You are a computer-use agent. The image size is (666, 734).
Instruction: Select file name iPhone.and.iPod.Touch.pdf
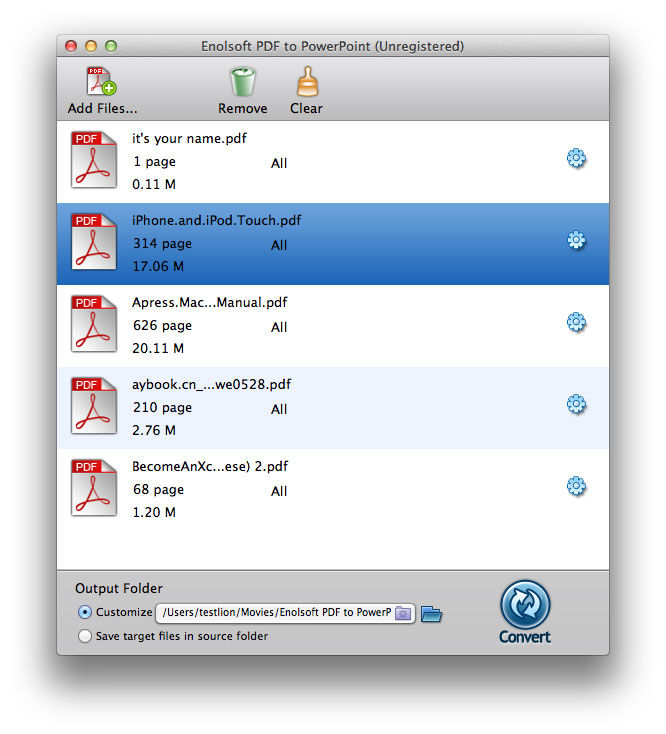[x=216, y=220]
